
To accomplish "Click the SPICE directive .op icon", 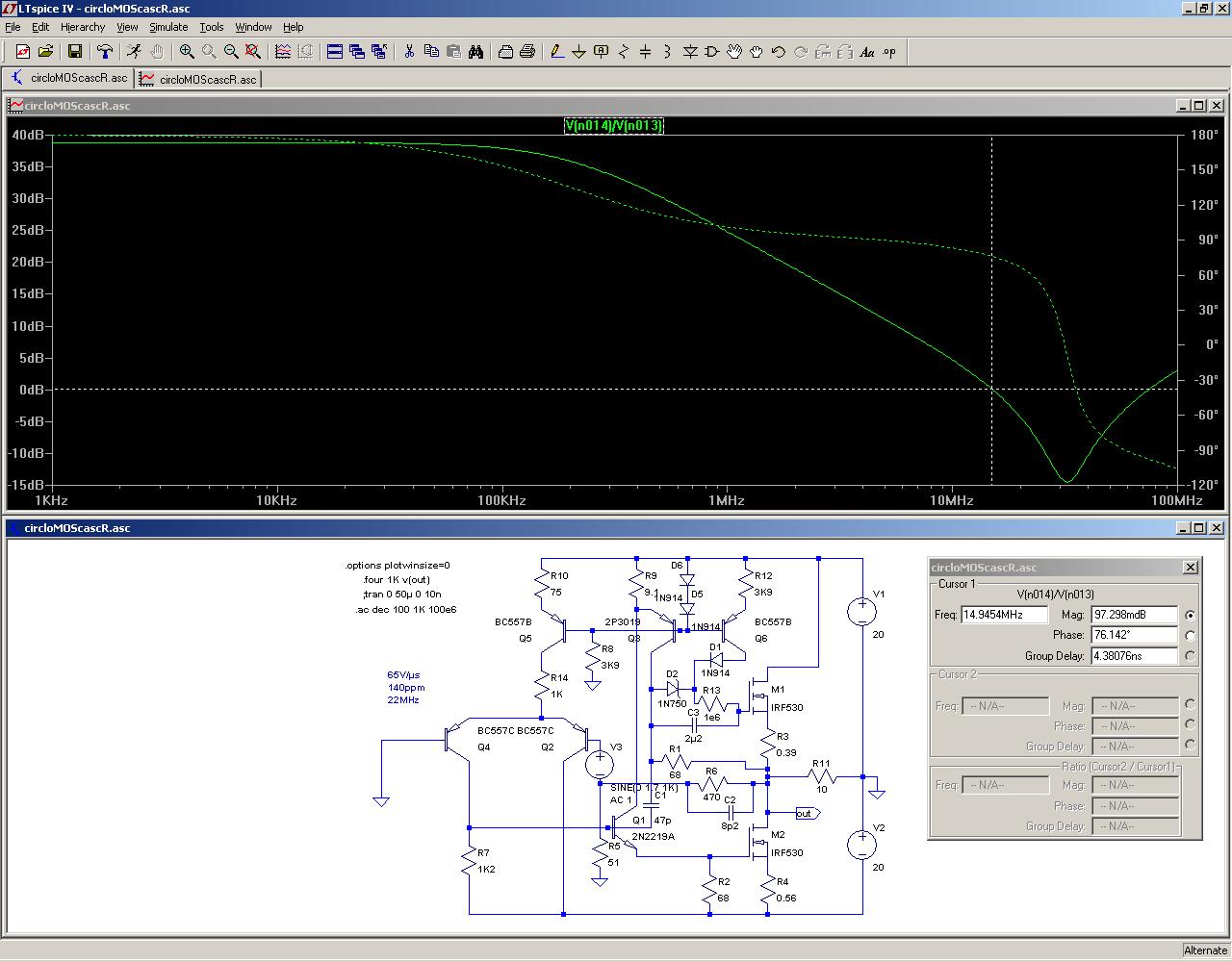I will pyautogui.click(x=889, y=52).
